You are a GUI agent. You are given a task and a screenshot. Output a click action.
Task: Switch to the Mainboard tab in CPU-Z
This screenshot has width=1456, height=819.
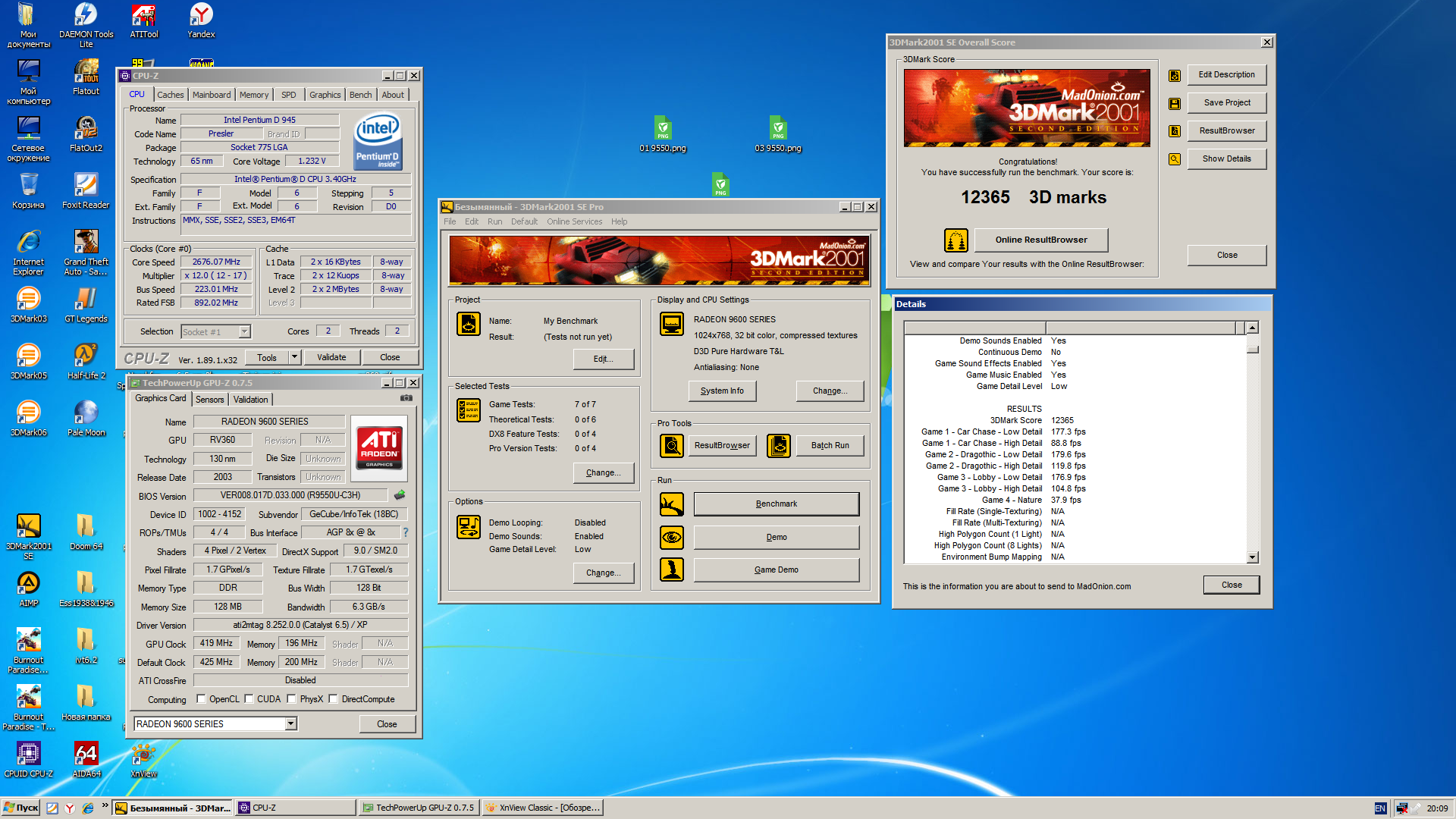click(211, 95)
